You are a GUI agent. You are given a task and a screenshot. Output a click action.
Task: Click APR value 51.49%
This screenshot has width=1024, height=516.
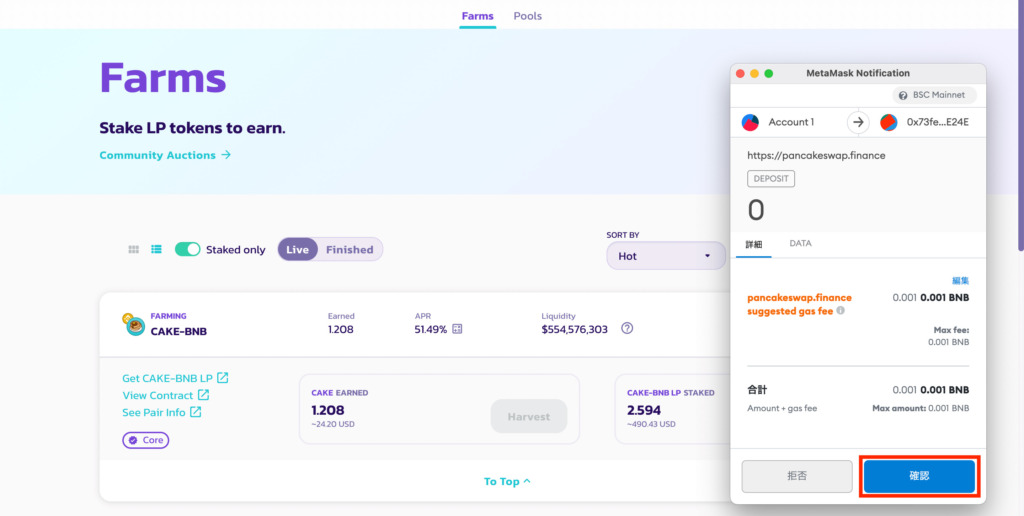pyautogui.click(x=430, y=329)
